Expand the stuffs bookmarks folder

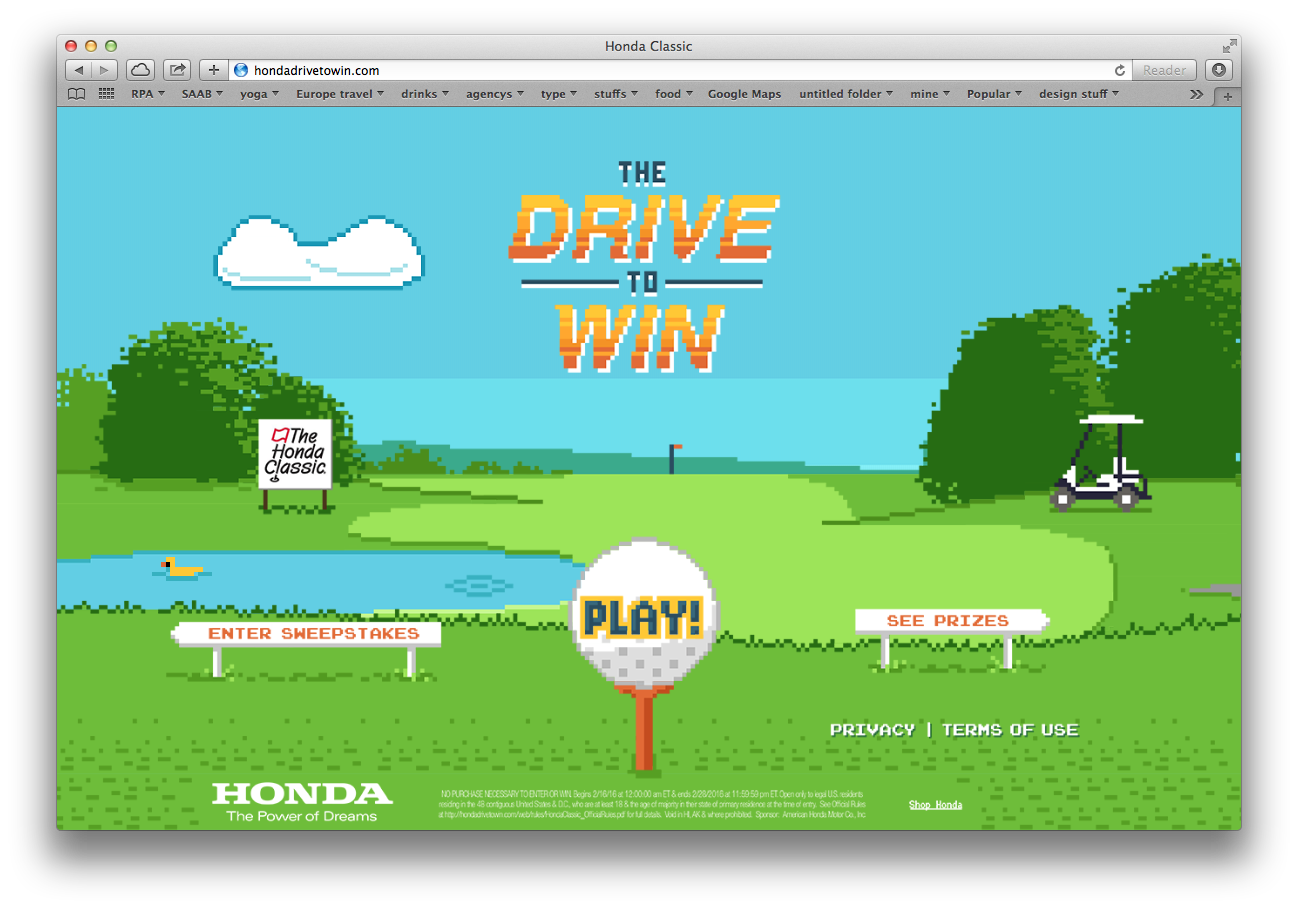click(616, 94)
